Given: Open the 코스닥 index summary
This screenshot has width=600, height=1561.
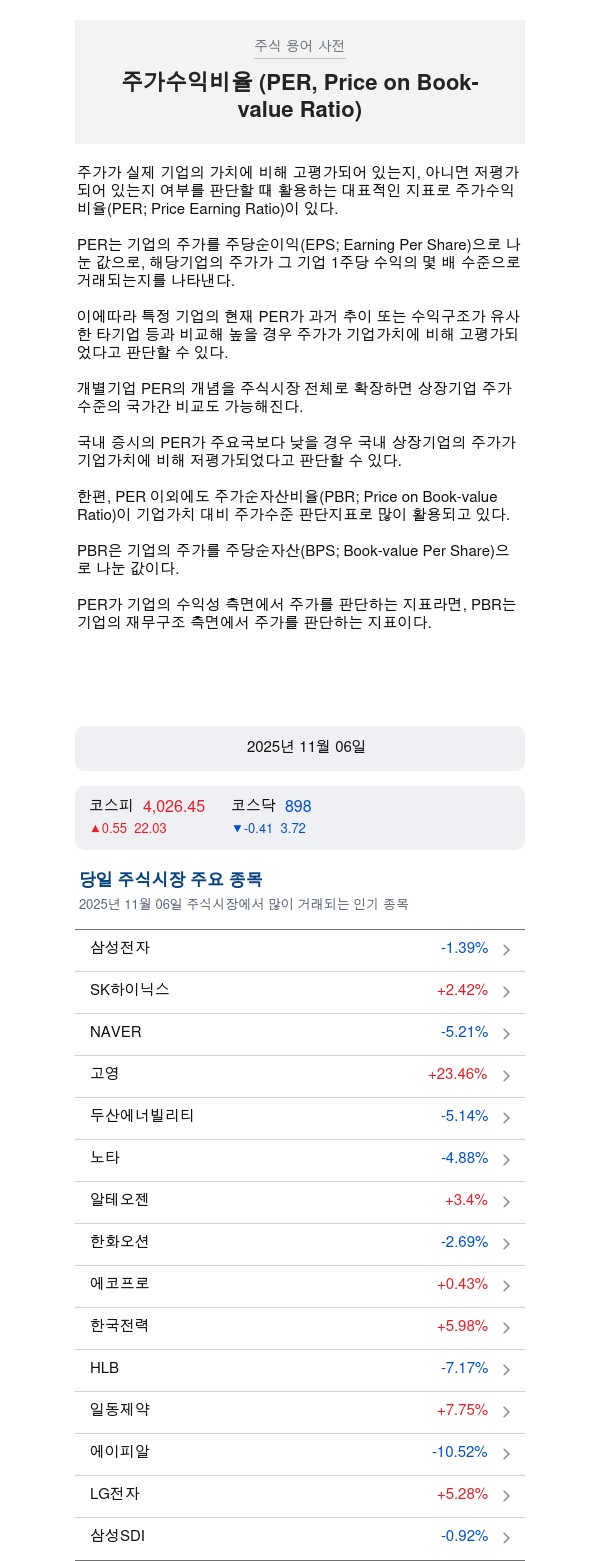Looking at the screenshot, I should tap(271, 816).
